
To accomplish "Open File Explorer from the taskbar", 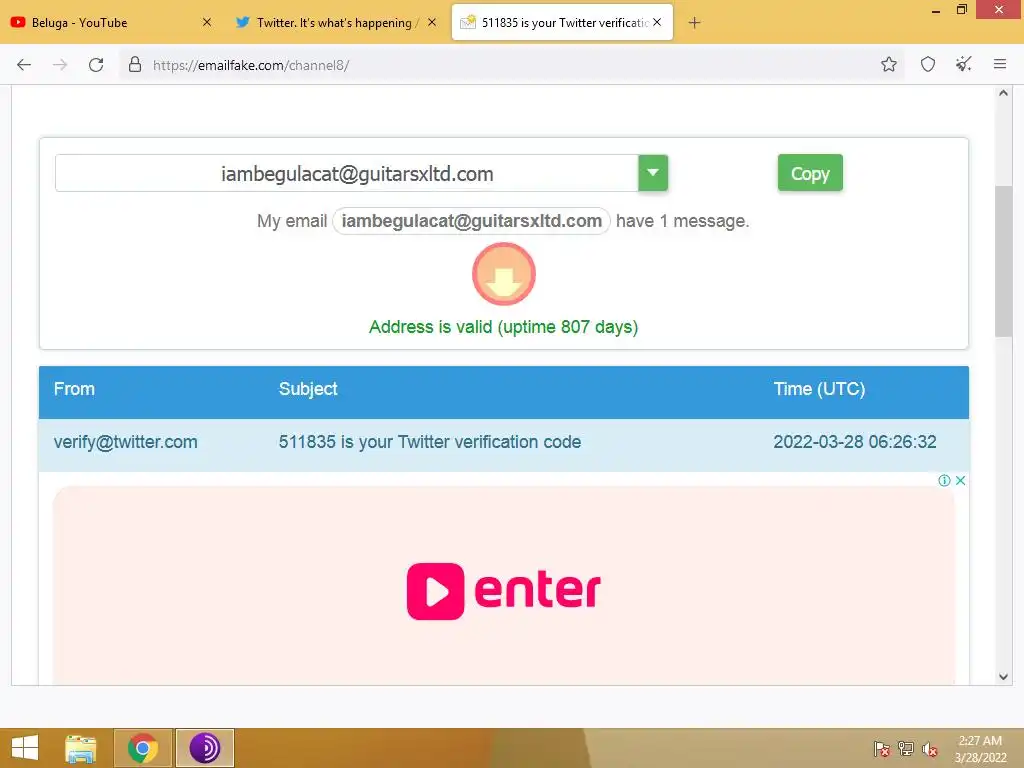I will click(x=81, y=748).
